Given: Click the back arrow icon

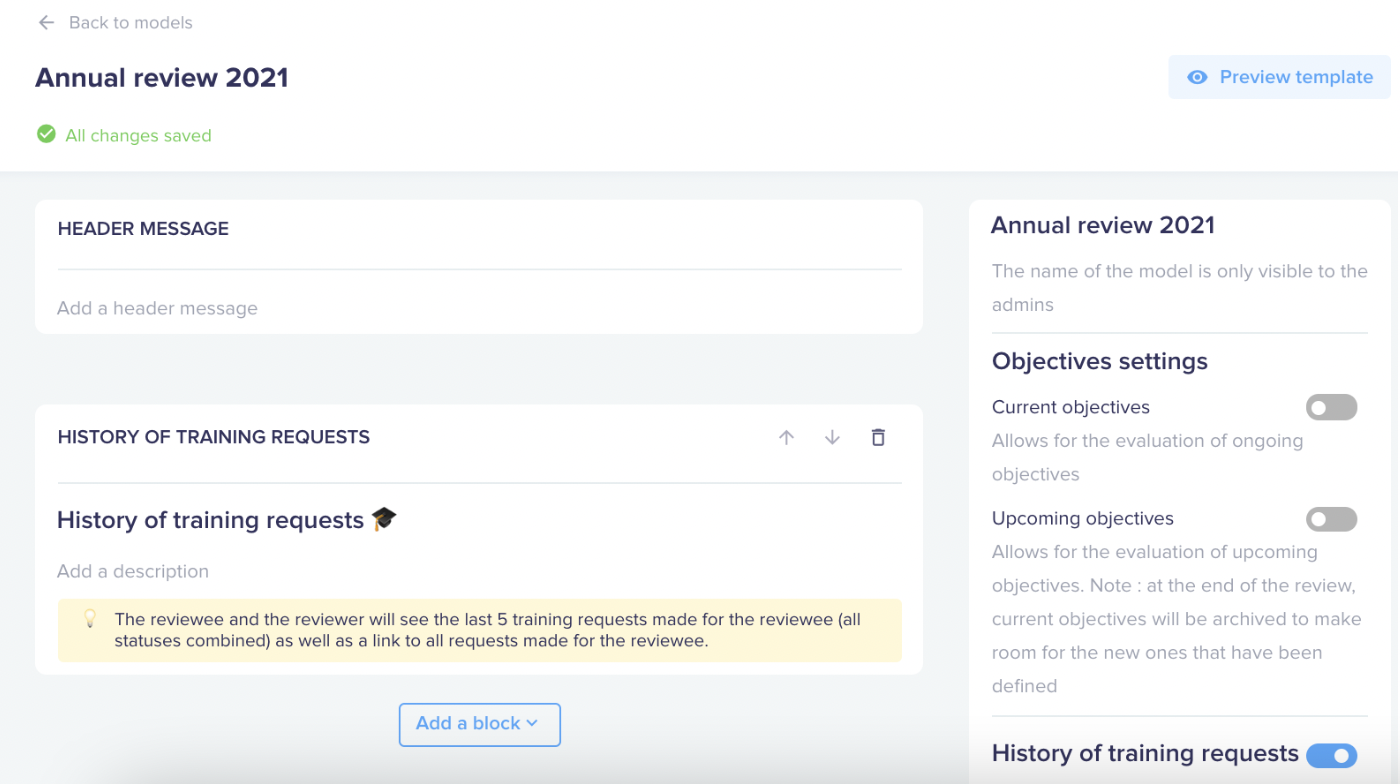Looking at the screenshot, I should (x=46, y=22).
